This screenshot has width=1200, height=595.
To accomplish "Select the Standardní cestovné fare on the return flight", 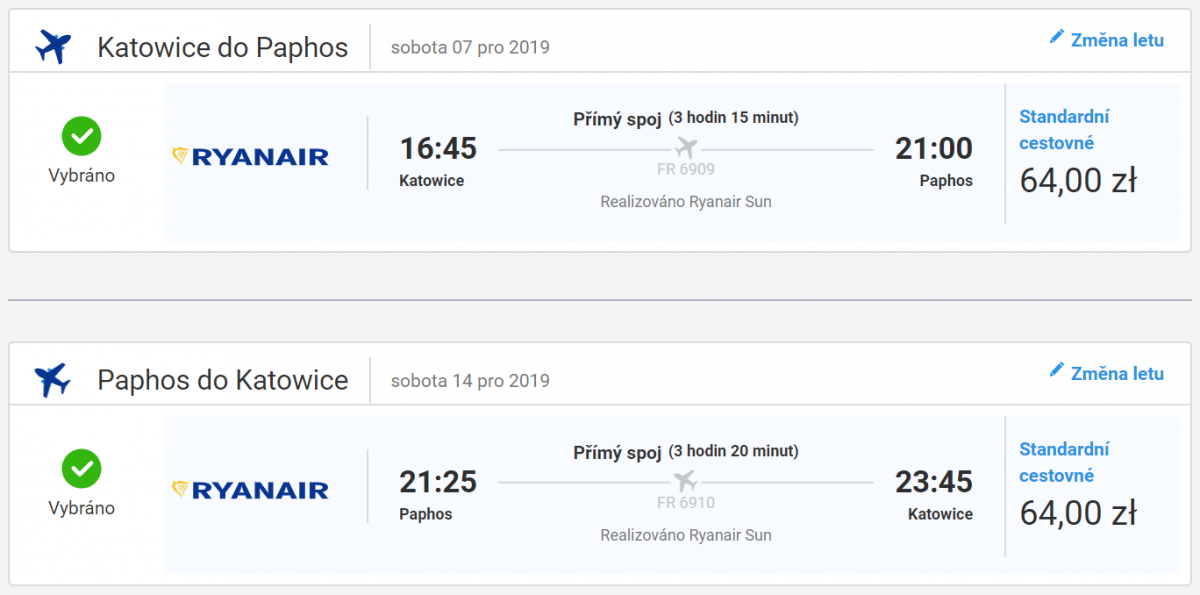I will [x=1064, y=463].
